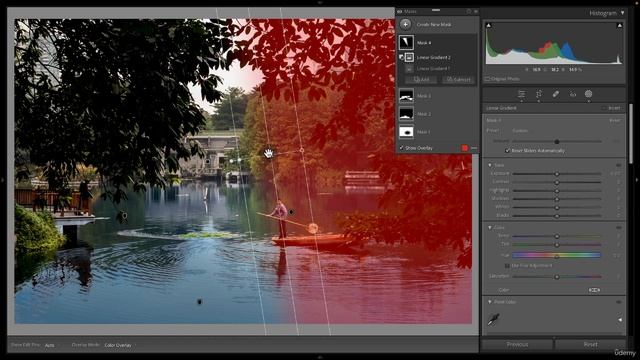
Task: Select the Linear Gradient 2 component
Action: click(433, 58)
